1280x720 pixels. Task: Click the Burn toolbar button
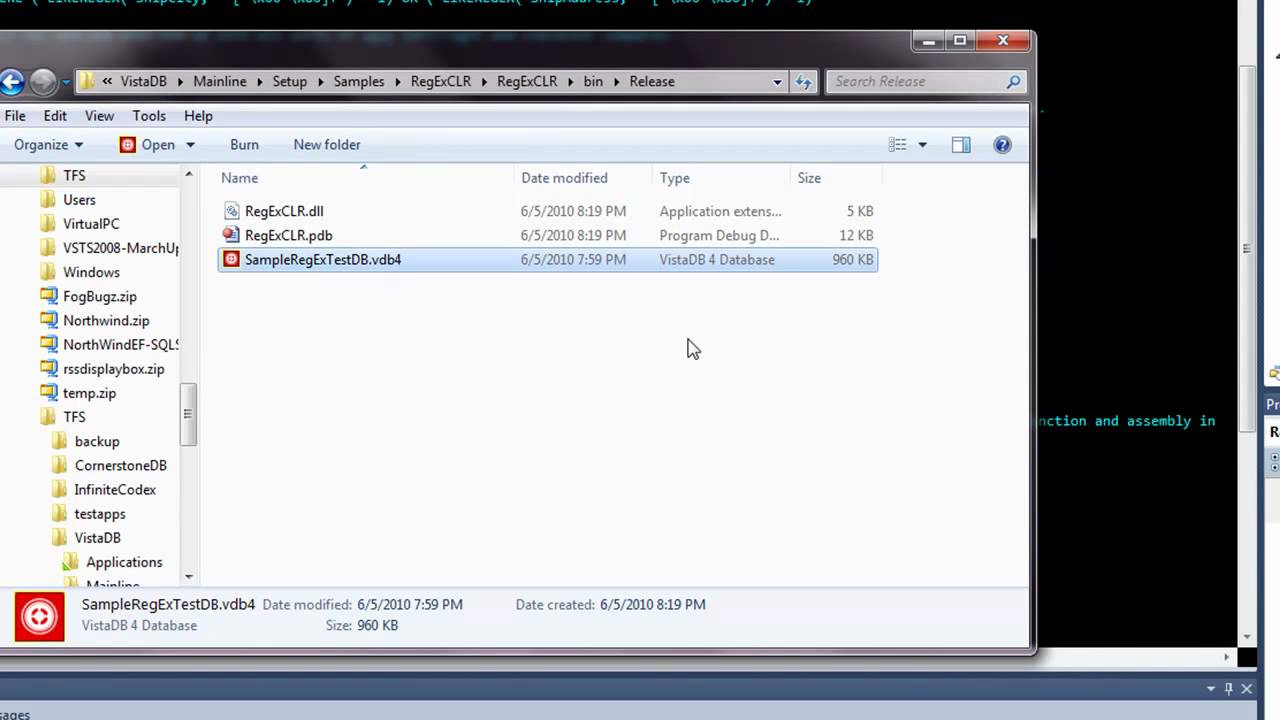click(244, 145)
